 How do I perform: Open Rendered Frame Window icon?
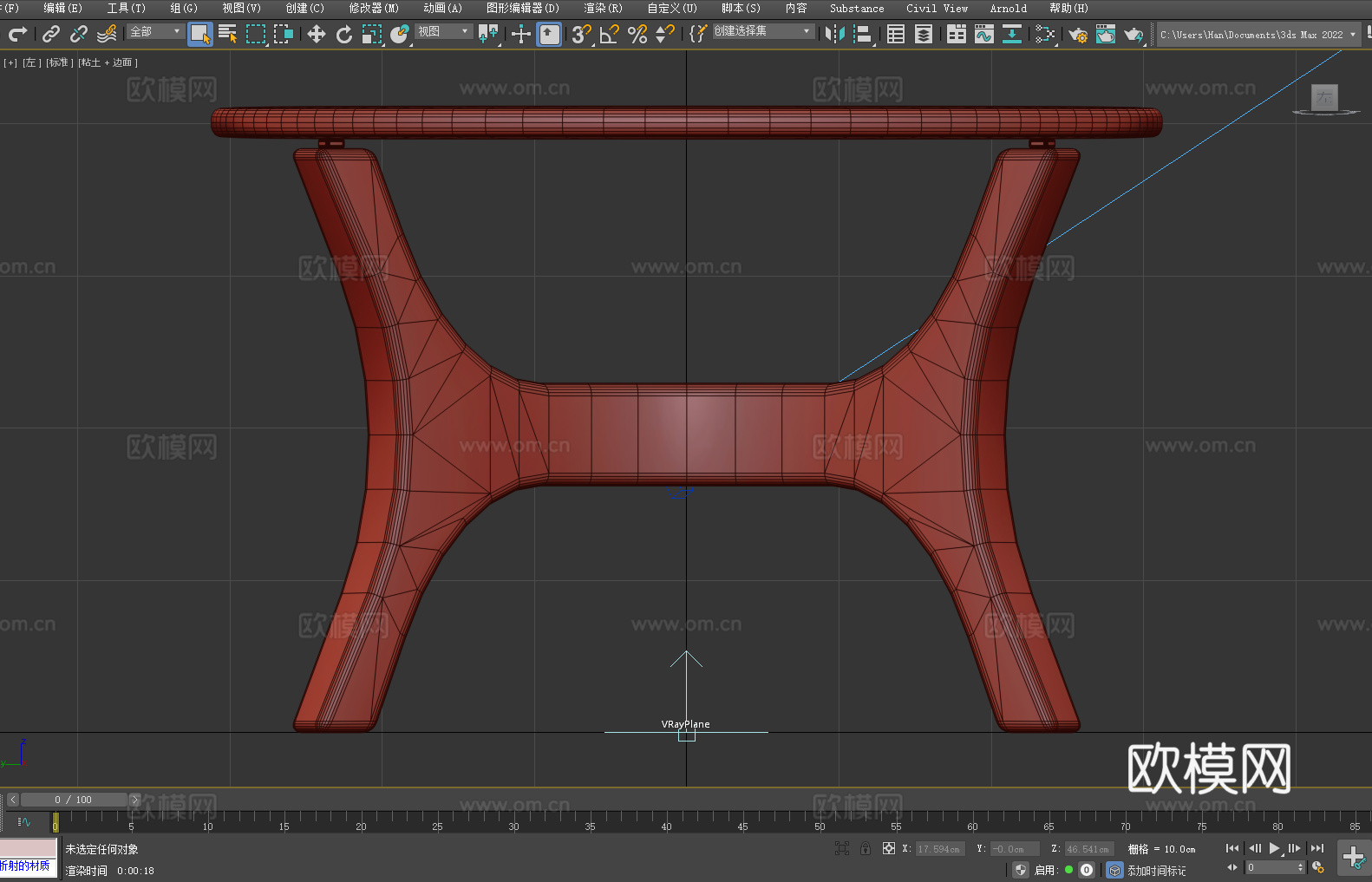click(1106, 34)
